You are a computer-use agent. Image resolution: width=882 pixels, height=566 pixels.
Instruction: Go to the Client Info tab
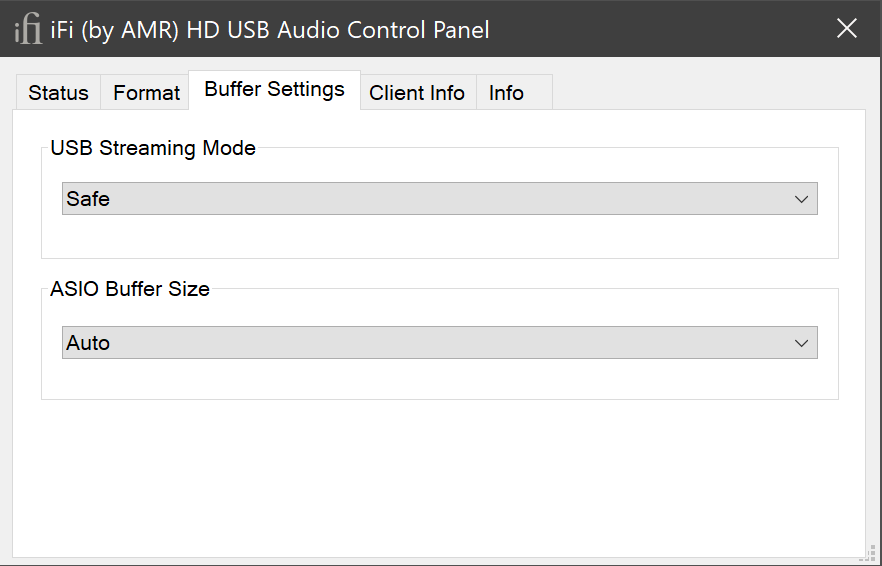click(417, 93)
